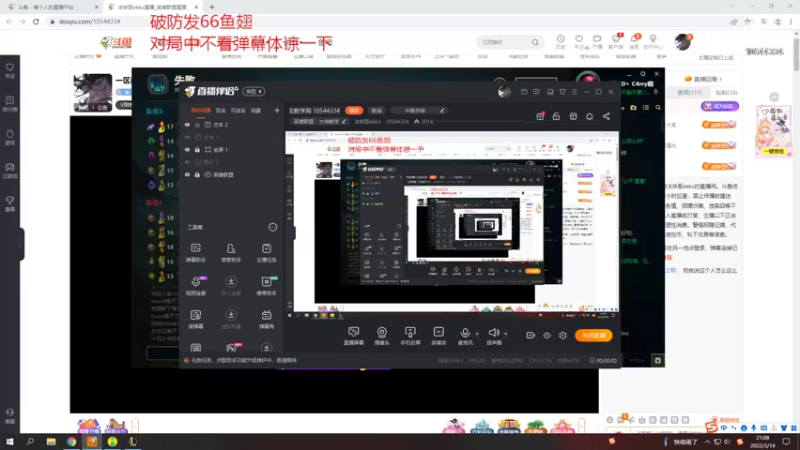Click 取消 cancel button beside save

(377, 111)
